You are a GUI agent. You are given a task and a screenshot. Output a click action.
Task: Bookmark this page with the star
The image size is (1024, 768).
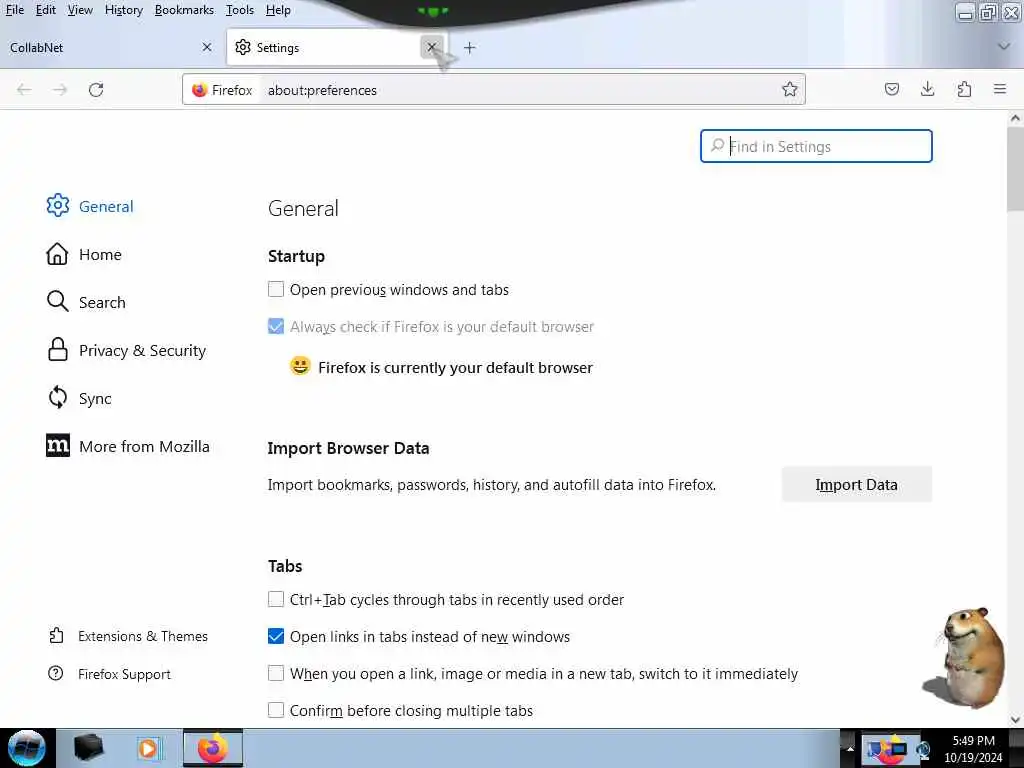[x=790, y=89]
